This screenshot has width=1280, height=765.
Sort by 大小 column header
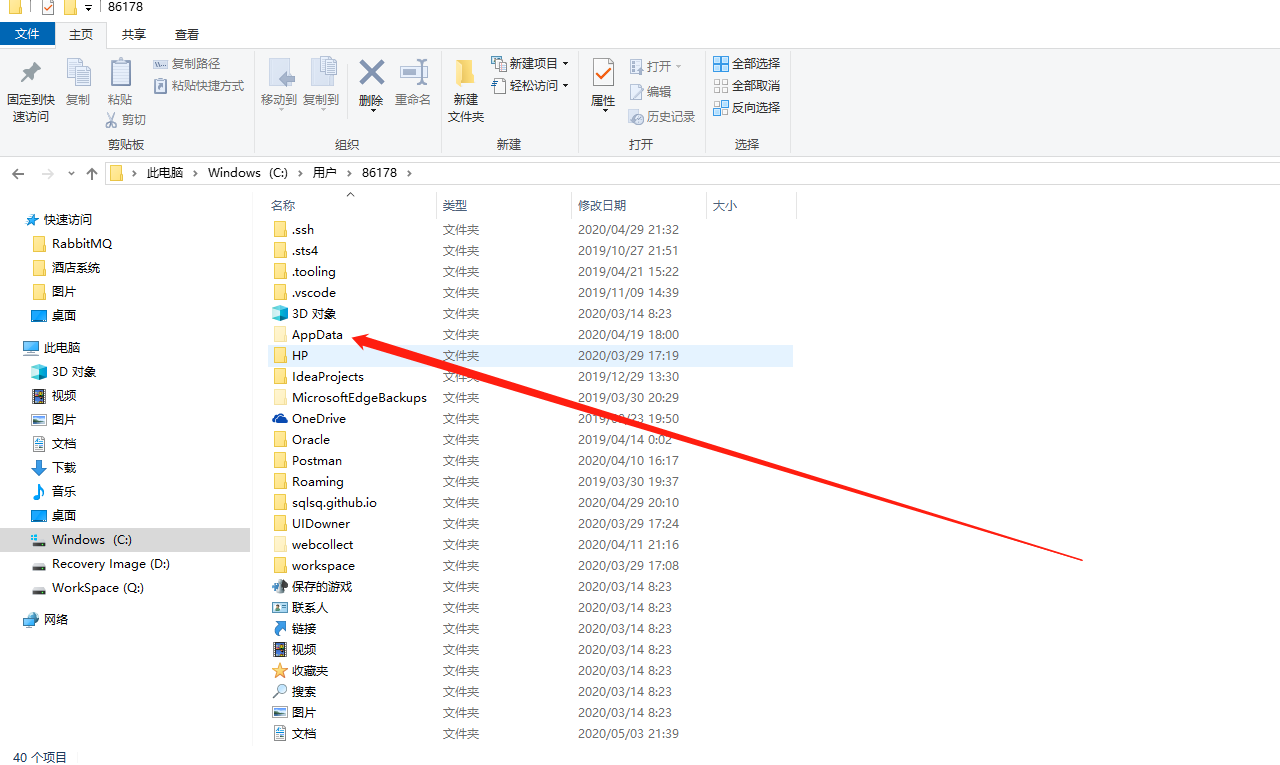(725, 205)
